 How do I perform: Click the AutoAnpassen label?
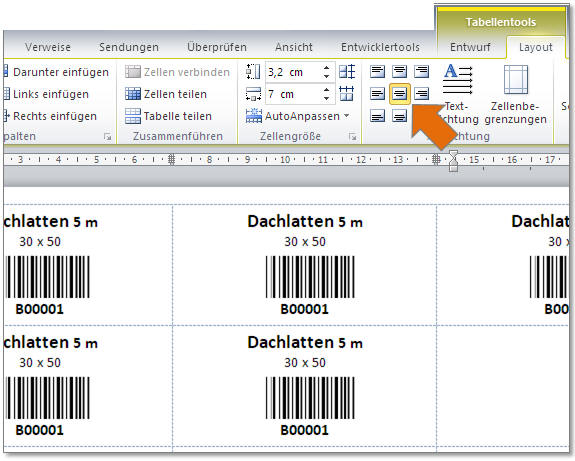tap(303, 116)
